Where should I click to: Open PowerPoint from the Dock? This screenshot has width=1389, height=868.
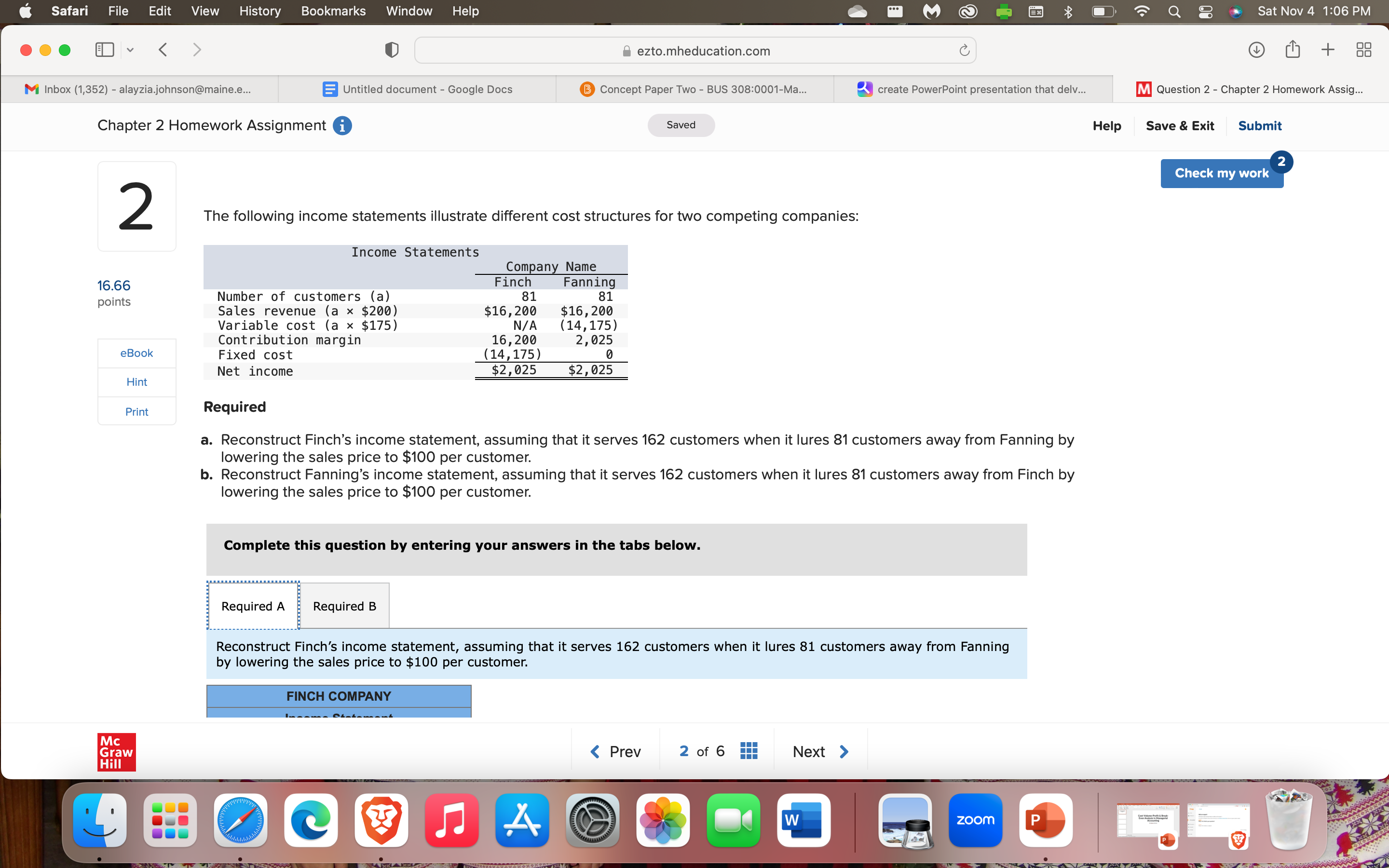point(1046,820)
